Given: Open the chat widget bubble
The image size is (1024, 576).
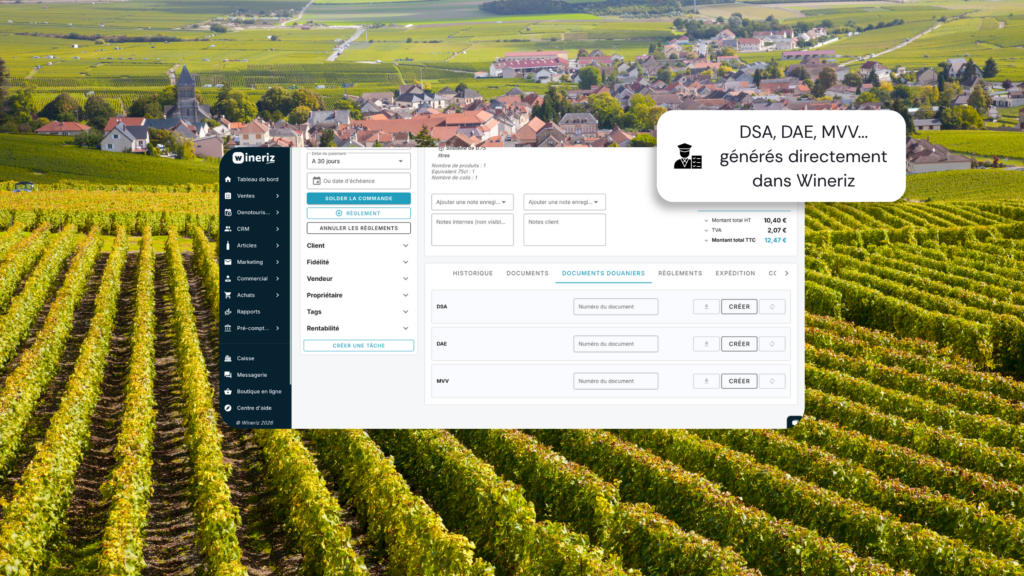Looking at the screenshot, I should pyautogui.click(x=795, y=422).
